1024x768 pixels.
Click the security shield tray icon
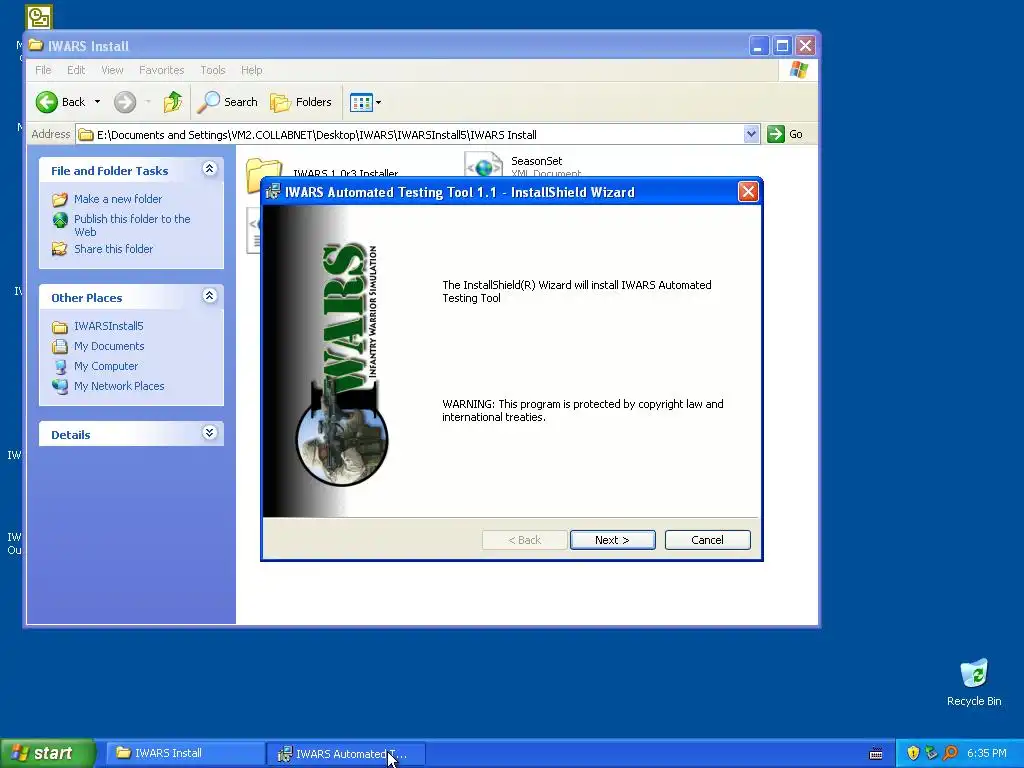(913, 753)
